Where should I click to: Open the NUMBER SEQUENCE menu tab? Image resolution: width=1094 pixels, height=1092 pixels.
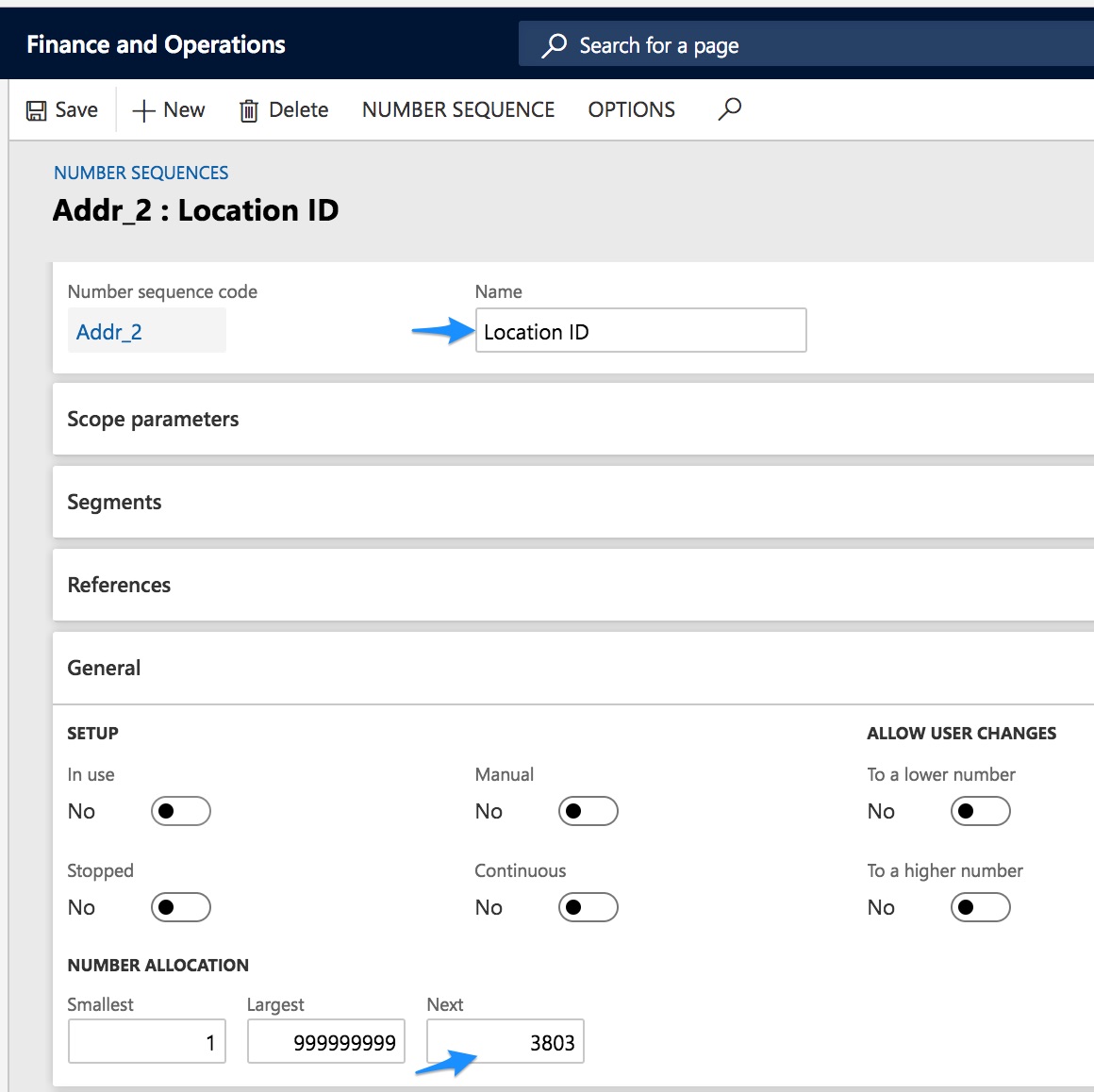point(458,109)
